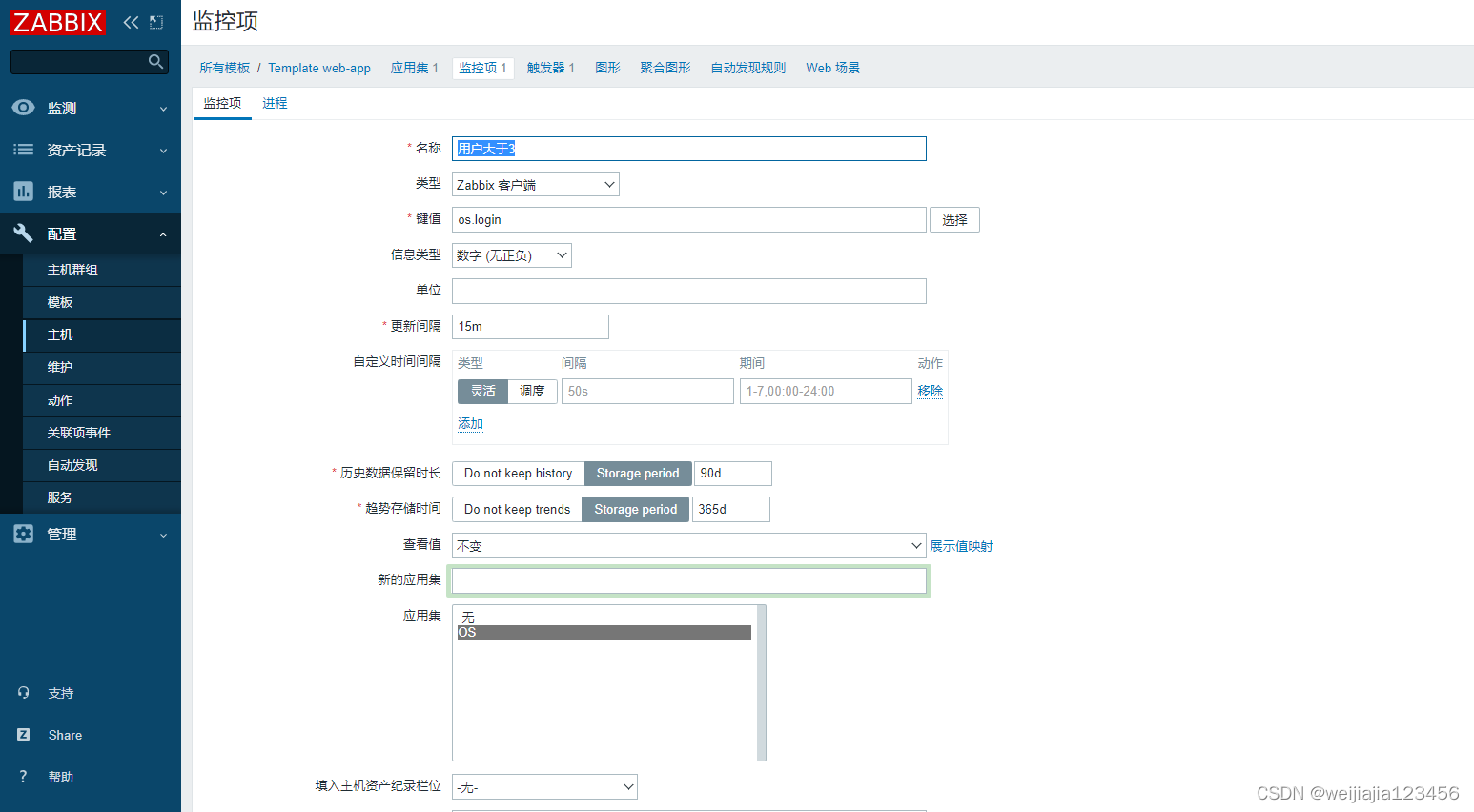Click the Zabbix logo

point(58,23)
